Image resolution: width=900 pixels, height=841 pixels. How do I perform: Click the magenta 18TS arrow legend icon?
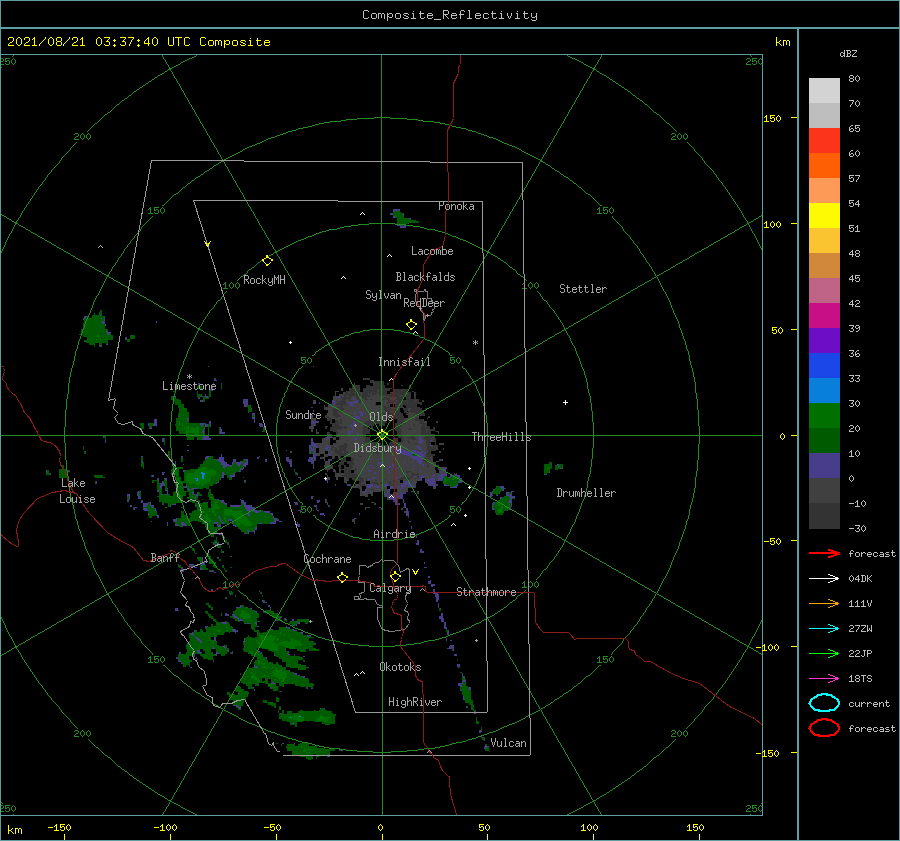pos(824,679)
